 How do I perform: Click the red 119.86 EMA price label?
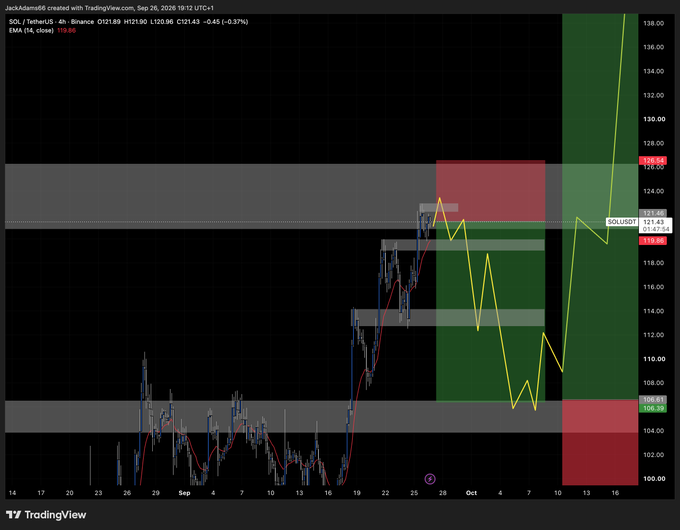[653, 240]
